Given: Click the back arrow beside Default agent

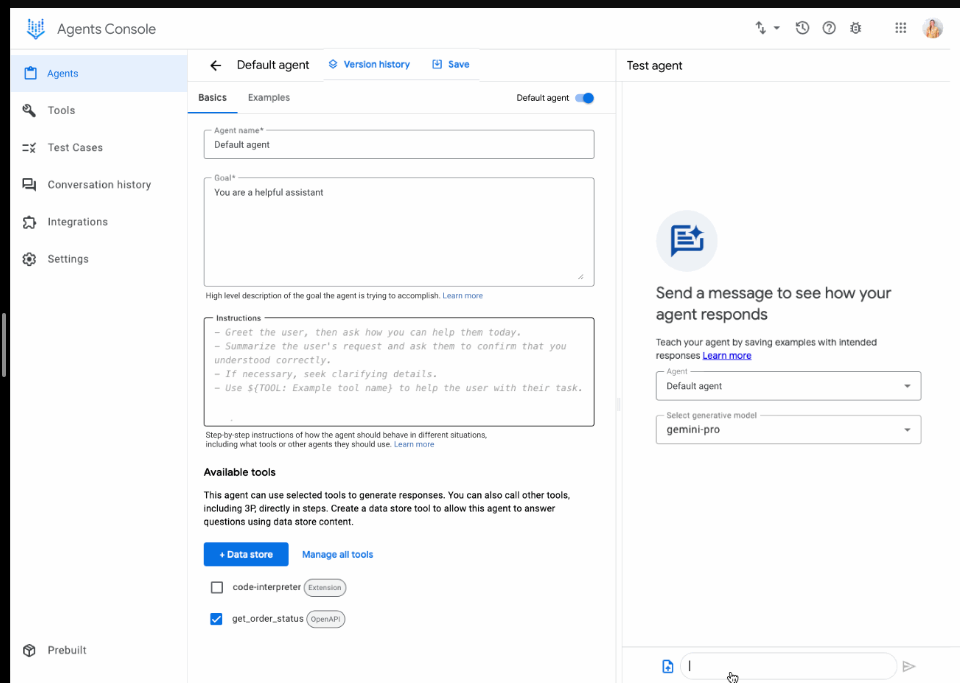Looking at the screenshot, I should coord(215,65).
